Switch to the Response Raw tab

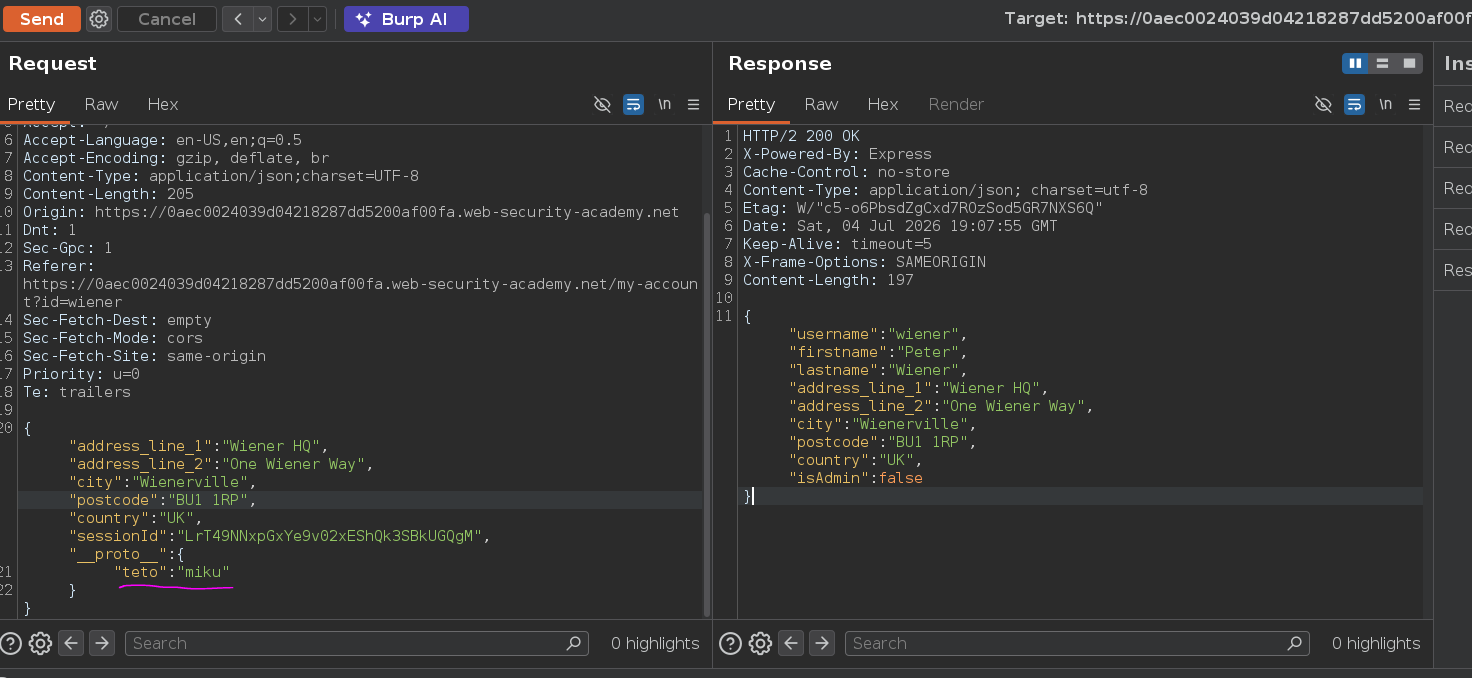click(821, 104)
